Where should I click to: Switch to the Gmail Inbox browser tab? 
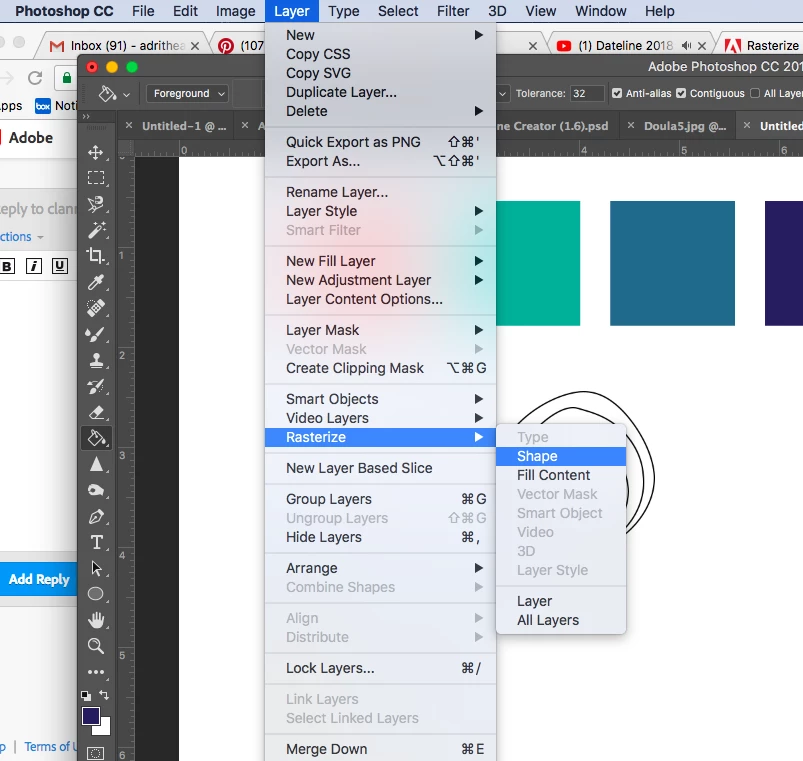tap(123, 46)
